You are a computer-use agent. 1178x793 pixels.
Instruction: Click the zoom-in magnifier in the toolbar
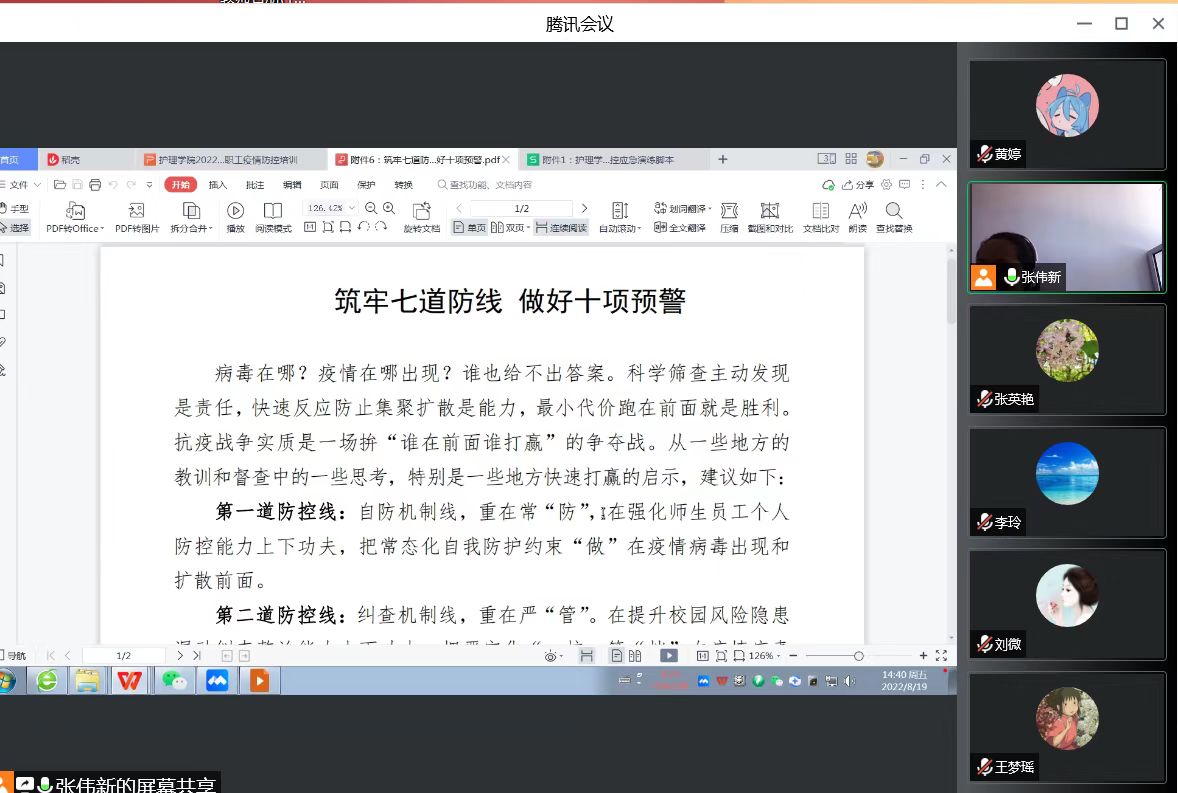point(389,208)
